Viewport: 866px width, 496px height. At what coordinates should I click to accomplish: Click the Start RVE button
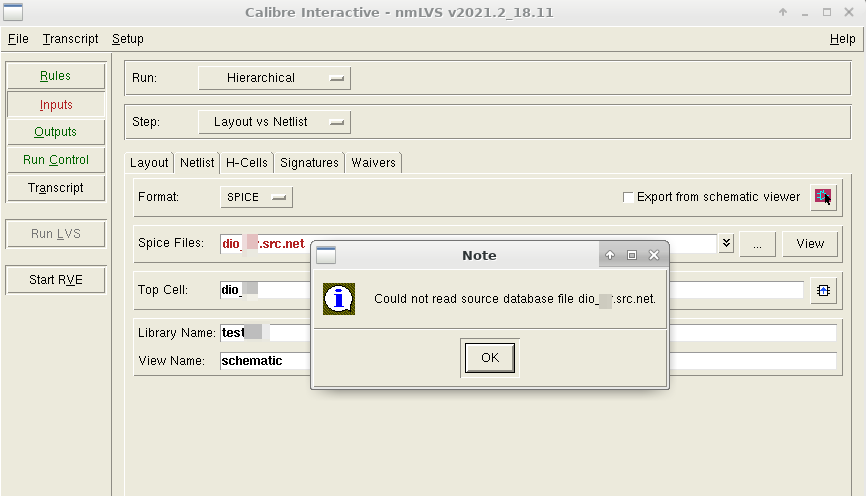55,280
